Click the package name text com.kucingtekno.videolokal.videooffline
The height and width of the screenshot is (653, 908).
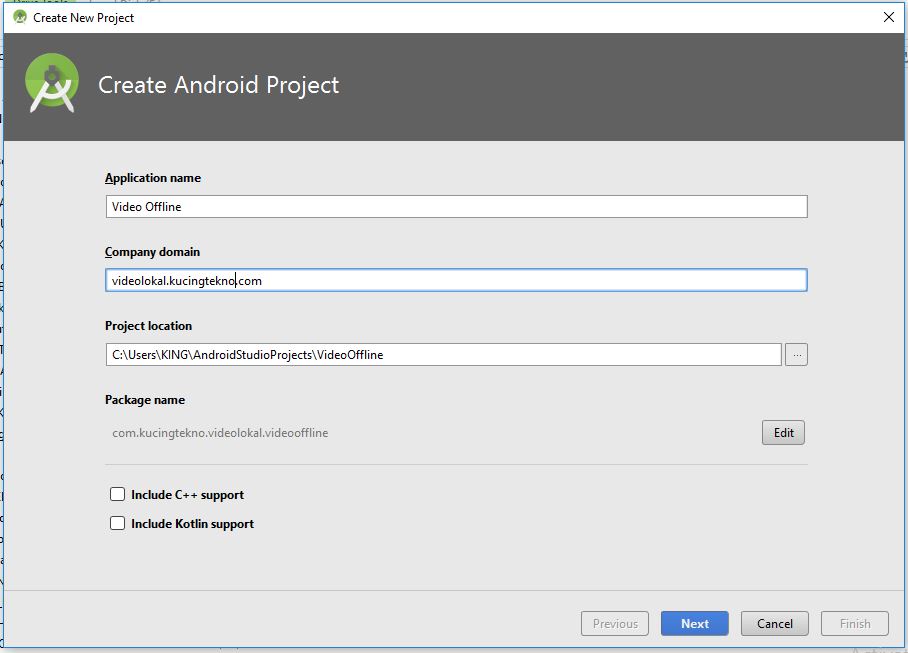[x=220, y=433]
